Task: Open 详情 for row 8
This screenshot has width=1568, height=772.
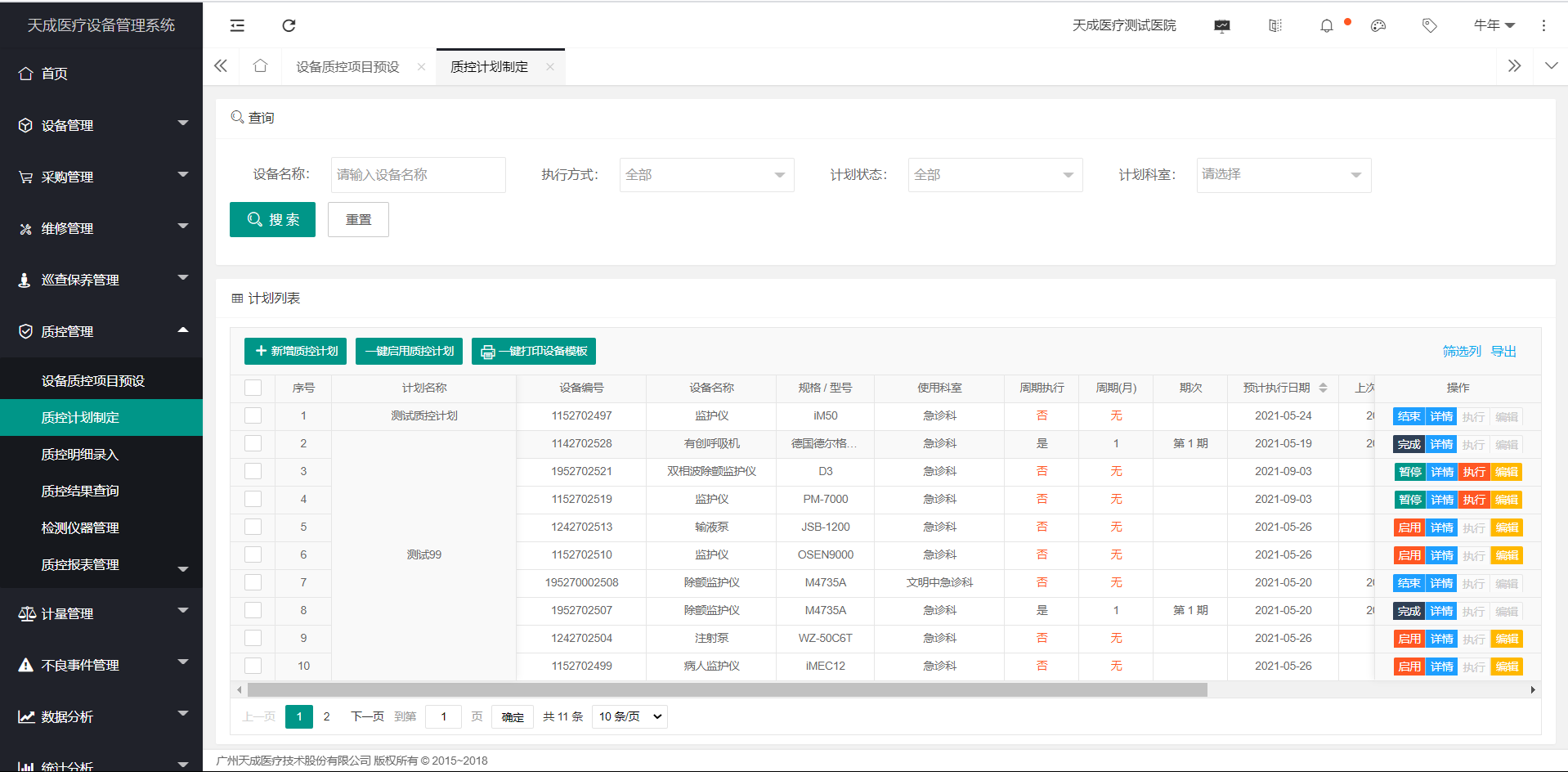Action: click(1441, 612)
